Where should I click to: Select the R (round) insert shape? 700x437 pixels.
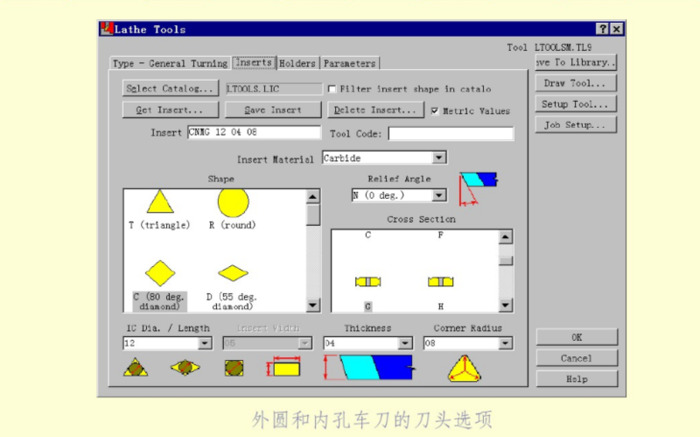pos(232,203)
